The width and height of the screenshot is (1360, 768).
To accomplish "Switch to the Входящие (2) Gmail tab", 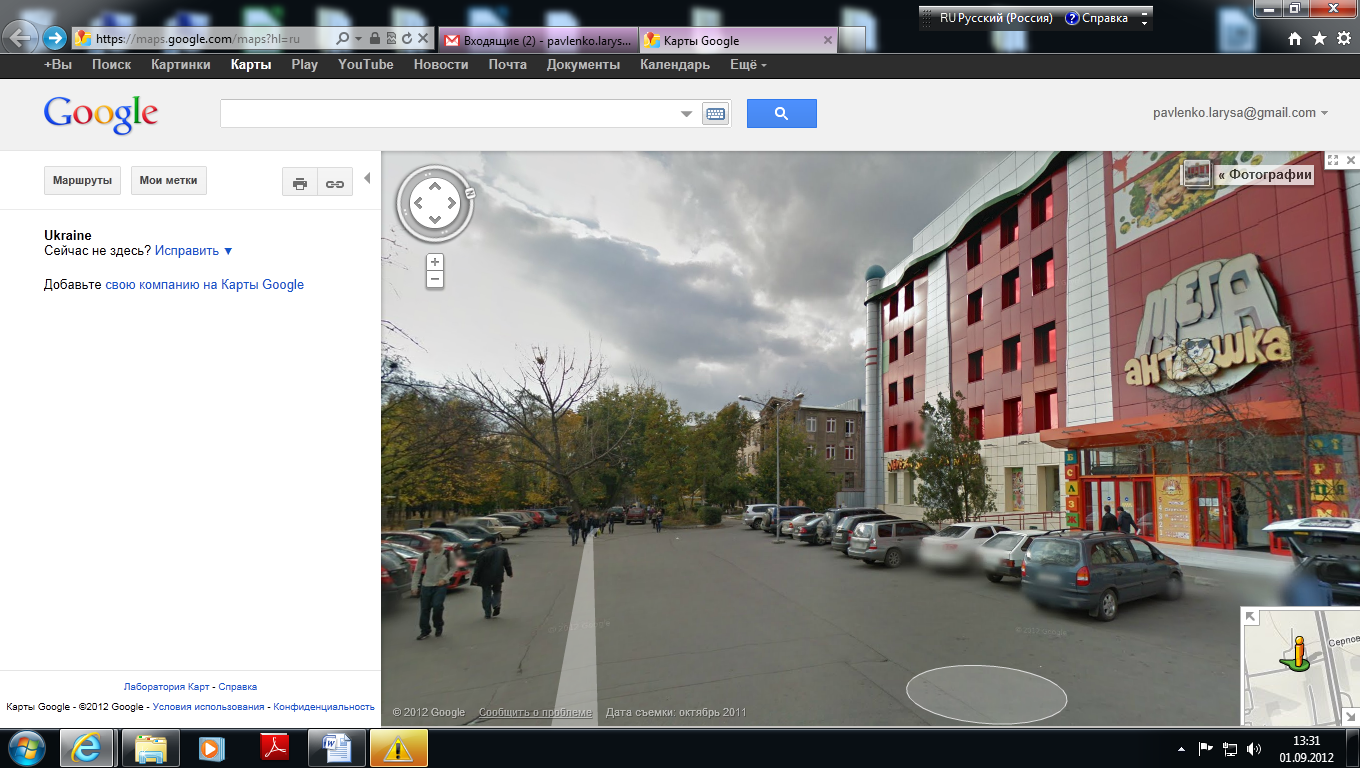I will (x=538, y=40).
